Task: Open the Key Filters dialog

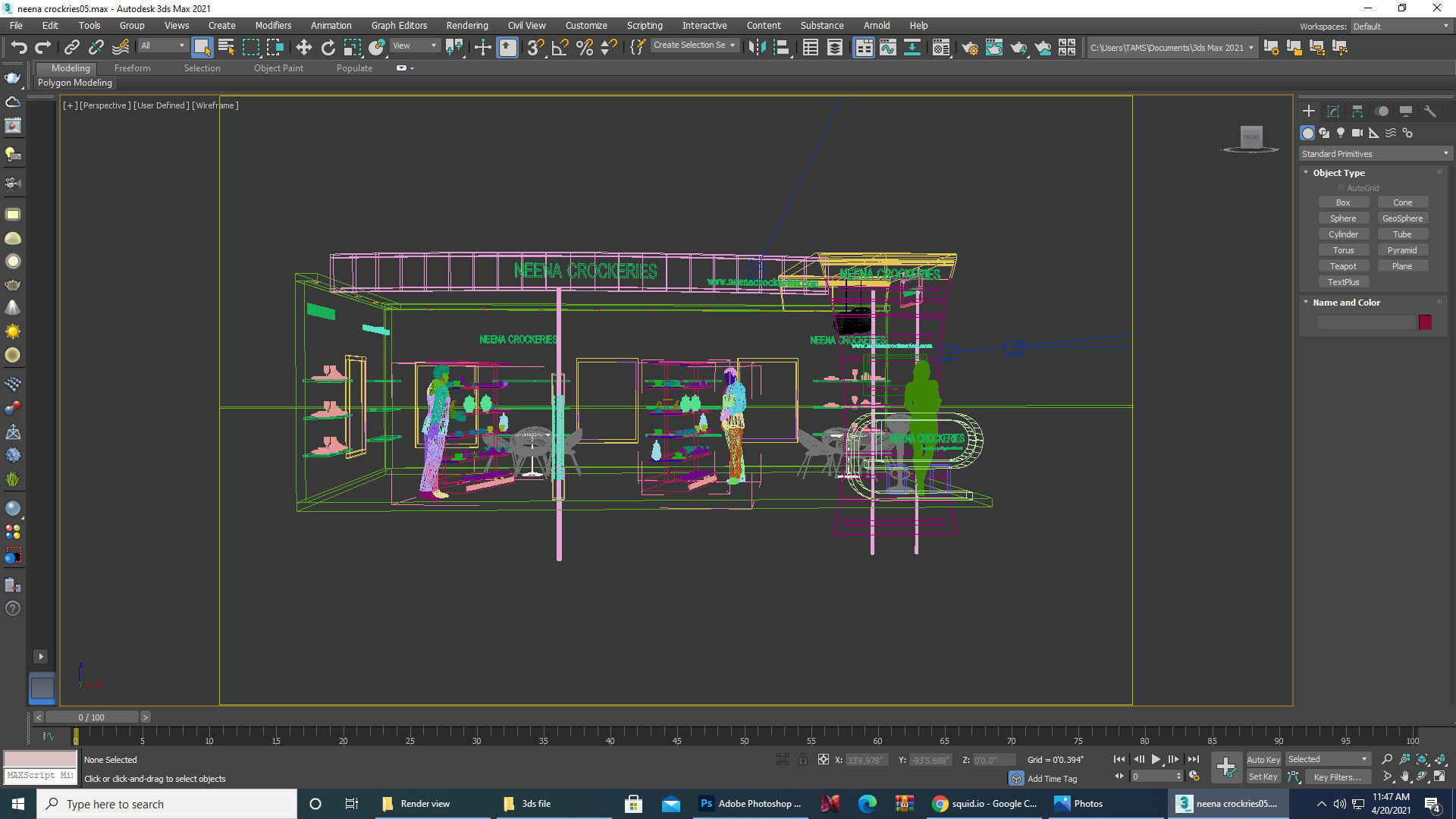Action: click(x=1337, y=777)
